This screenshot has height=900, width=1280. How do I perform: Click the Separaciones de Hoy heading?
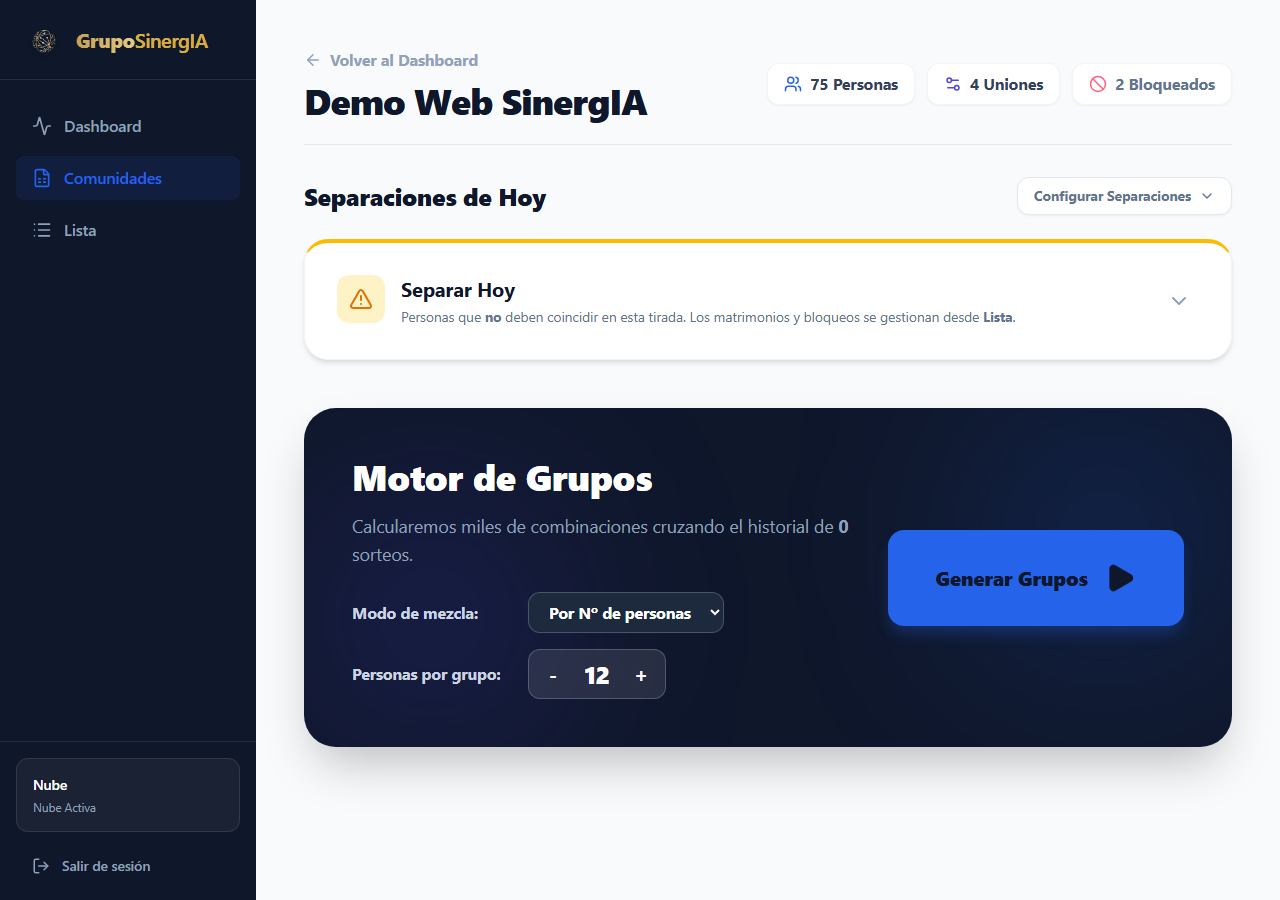click(x=425, y=198)
